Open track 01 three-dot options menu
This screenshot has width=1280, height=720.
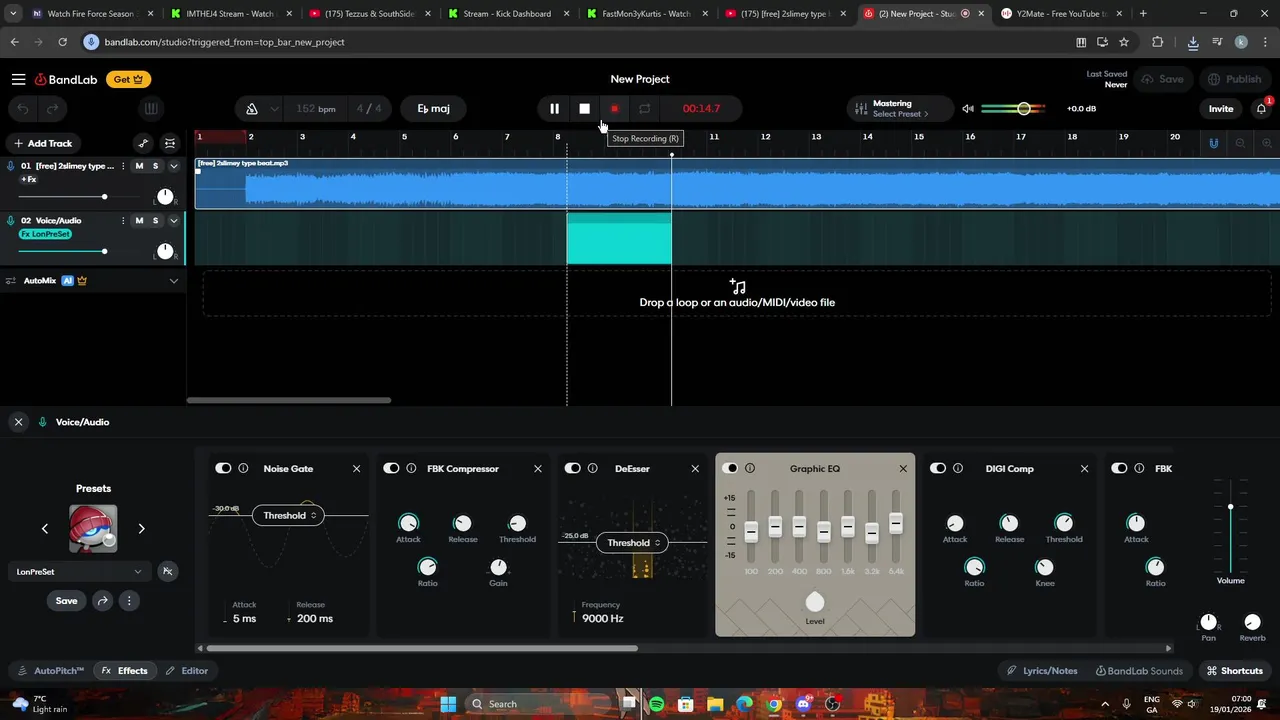pos(123,166)
